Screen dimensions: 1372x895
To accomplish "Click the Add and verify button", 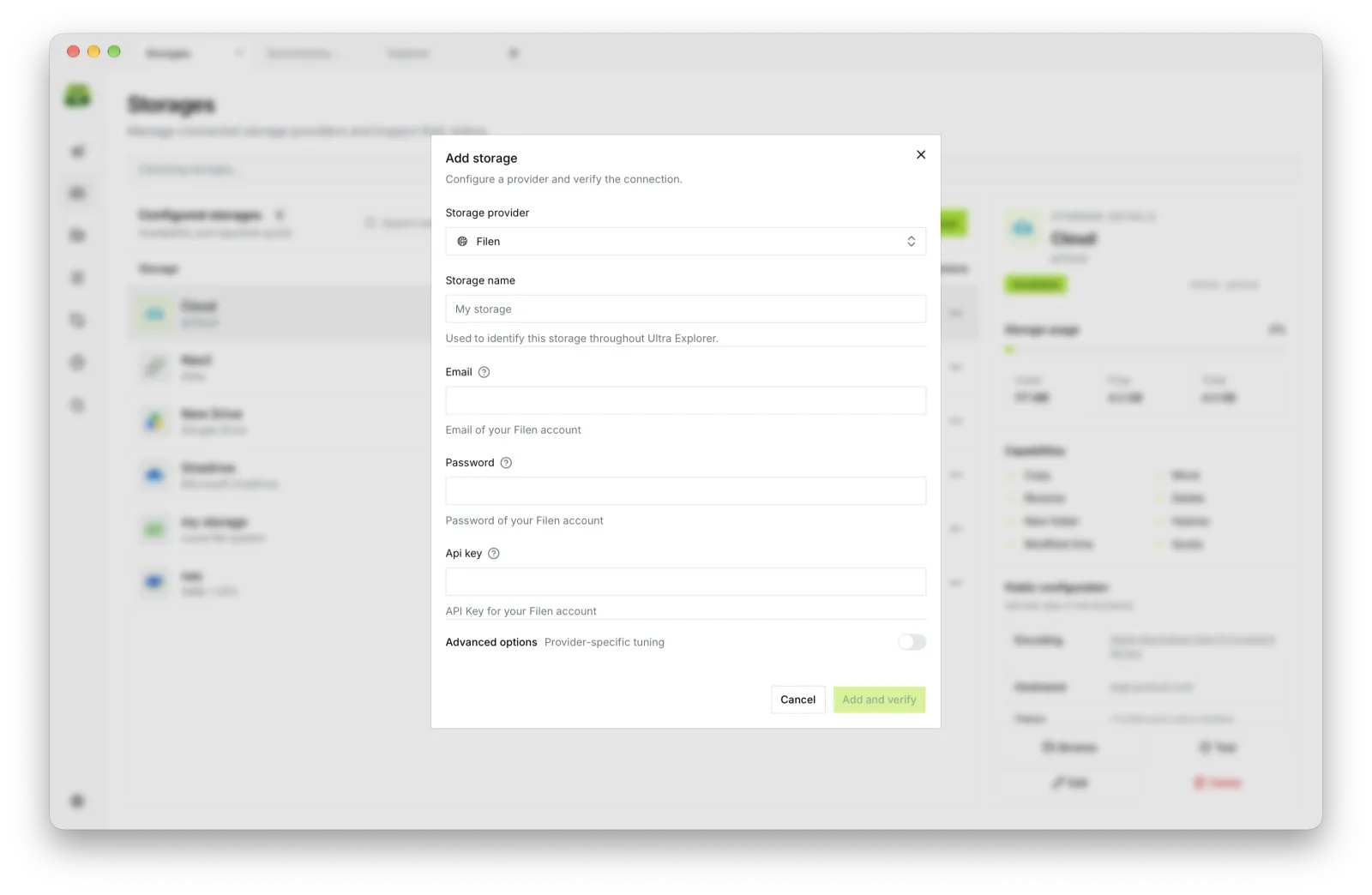I will pos(879,700).
